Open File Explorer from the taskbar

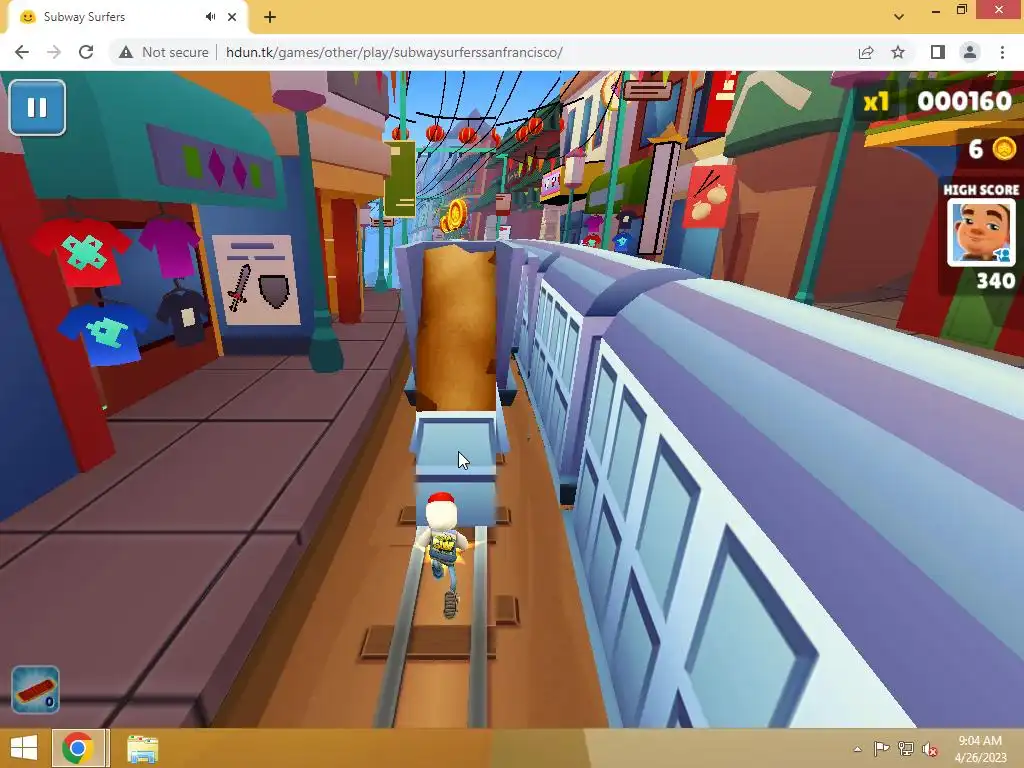(142, 748)
